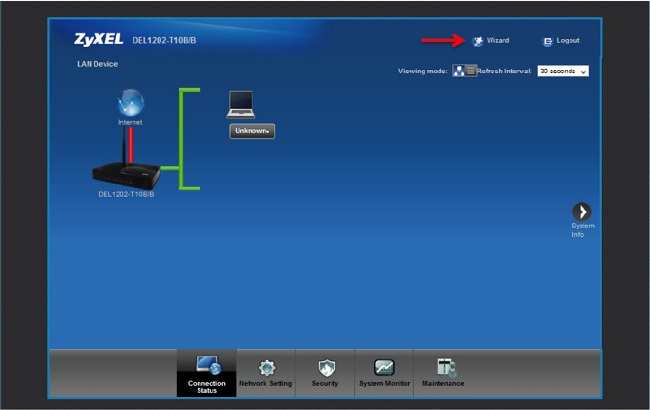Click the Wizard text link
Screen dimensions: 650x410
point(498,40)
